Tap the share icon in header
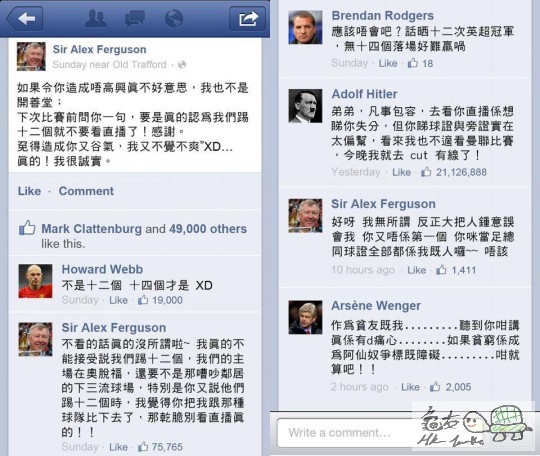The height and width of the screenshot is (456, 540). [x=248, y=19]
